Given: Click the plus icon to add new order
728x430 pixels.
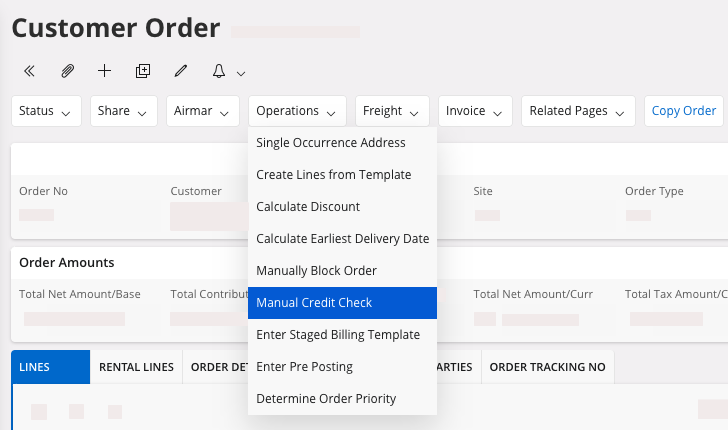Looking at the screenshot, I should pos(104,71).
